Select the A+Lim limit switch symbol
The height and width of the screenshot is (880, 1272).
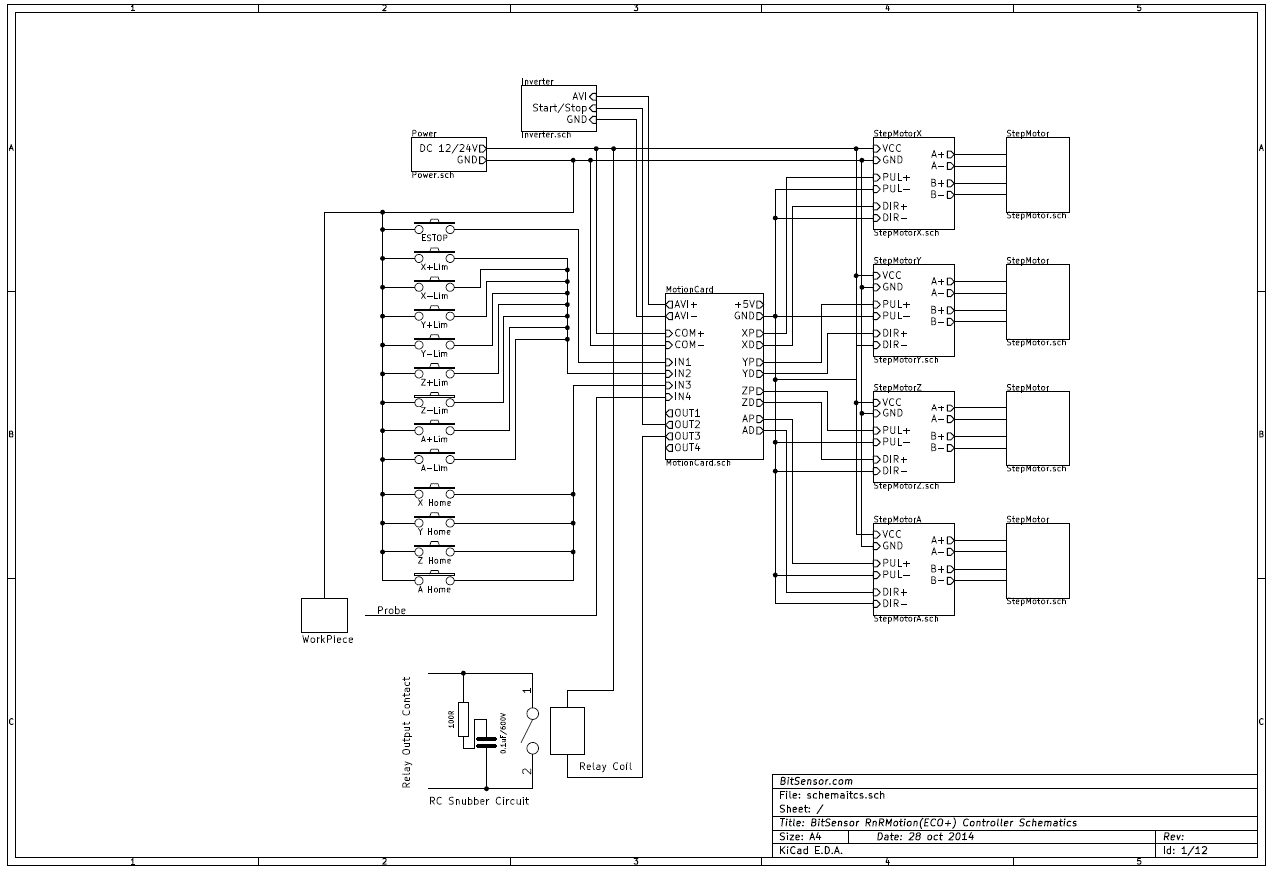point(434,429)
